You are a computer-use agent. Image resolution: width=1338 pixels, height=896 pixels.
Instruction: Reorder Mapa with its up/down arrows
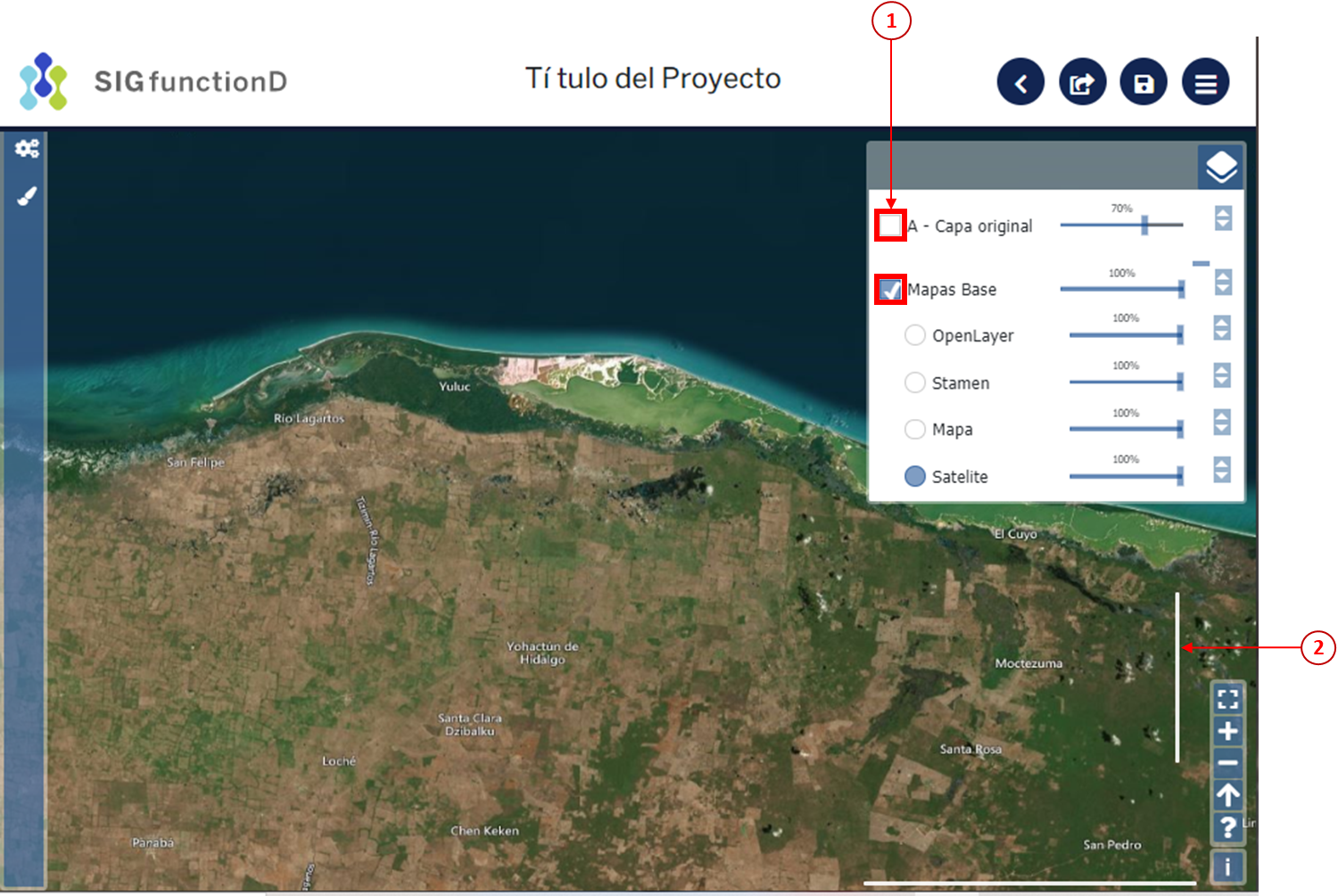1222,422
